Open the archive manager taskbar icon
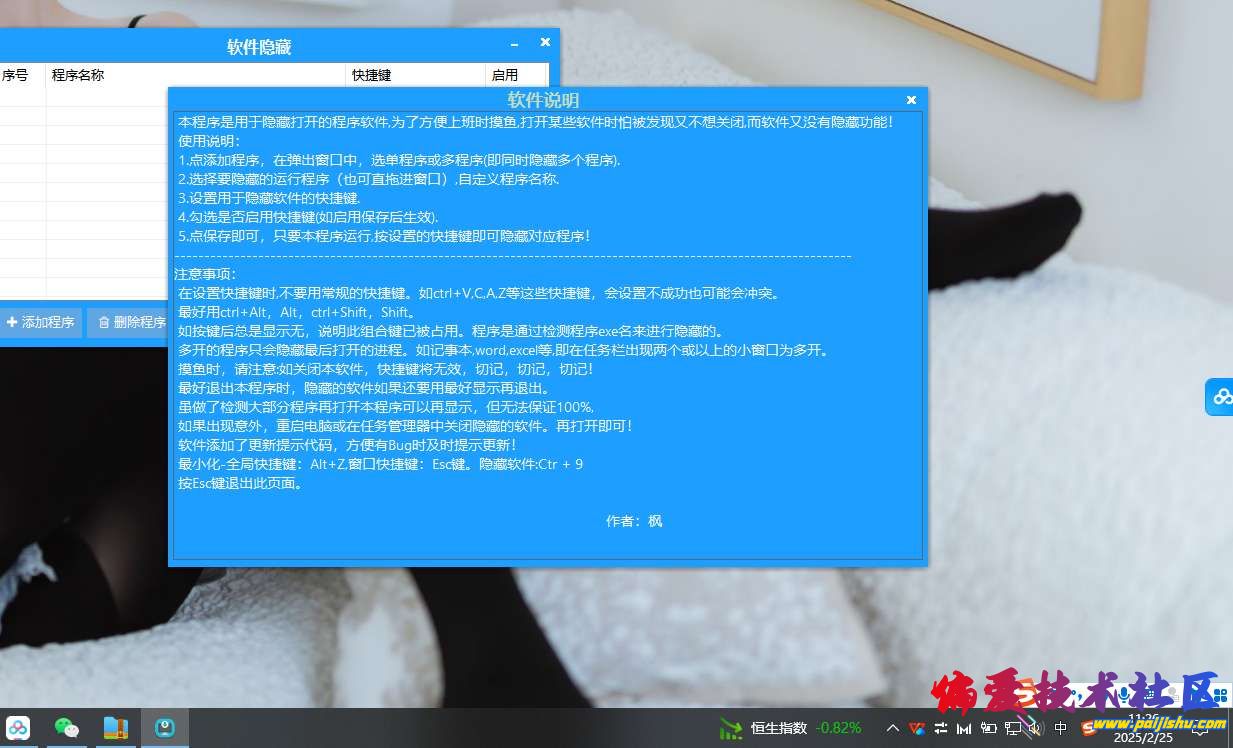 click(116, 728)
